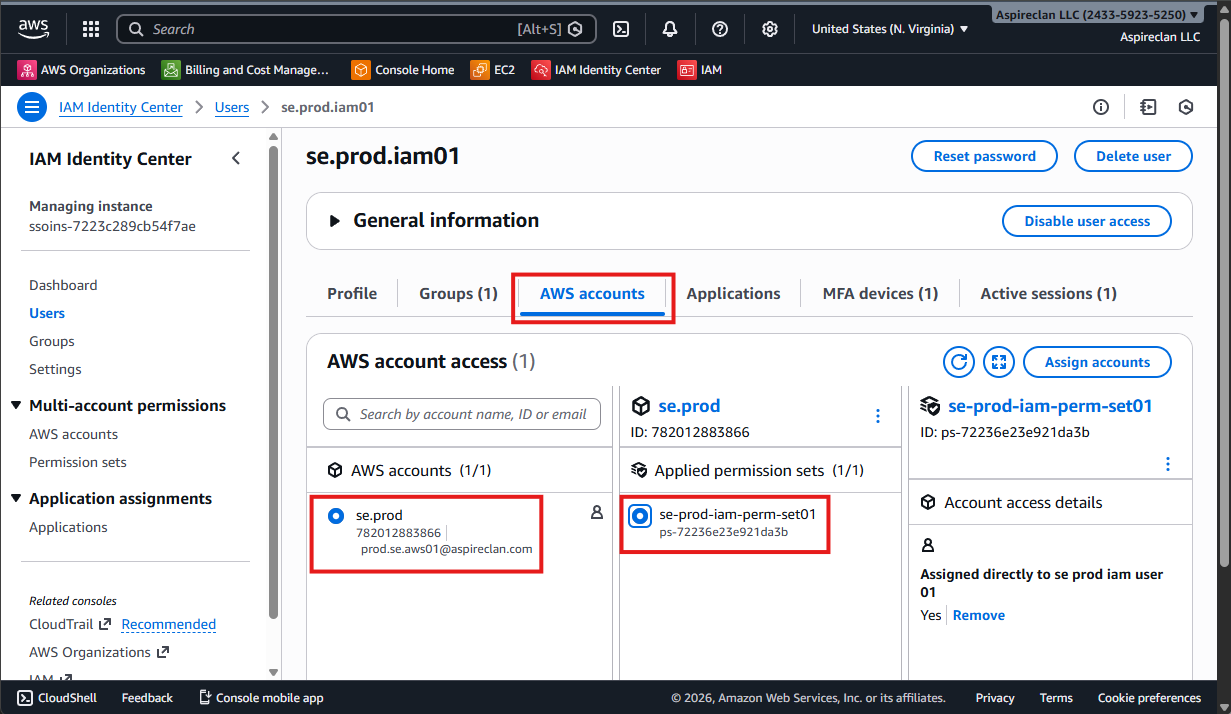Open Groups in side navigation

[x=52, y=341]
